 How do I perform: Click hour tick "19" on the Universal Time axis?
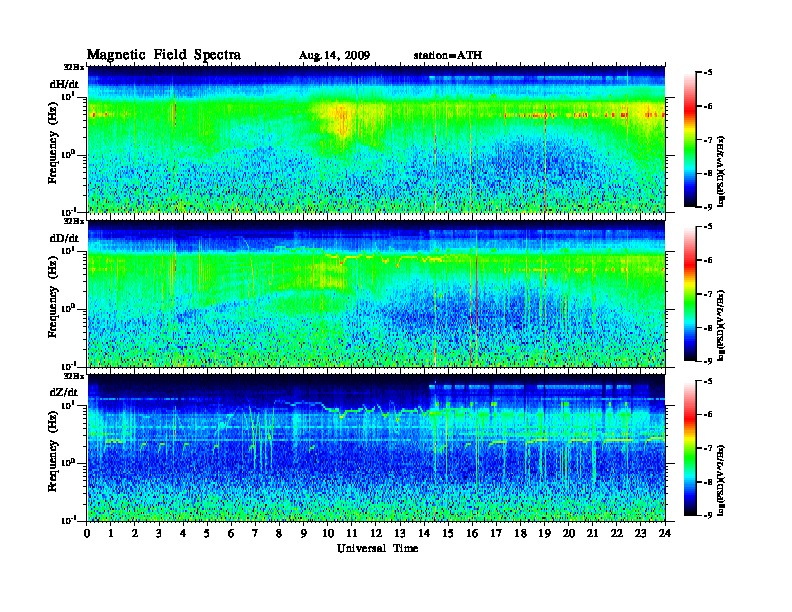tap(544, 533)
